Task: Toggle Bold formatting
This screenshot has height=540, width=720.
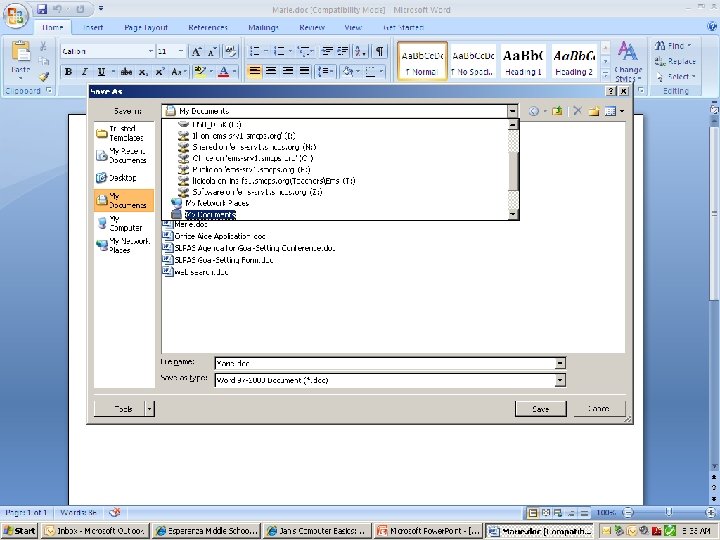Action: click(68, 72)
